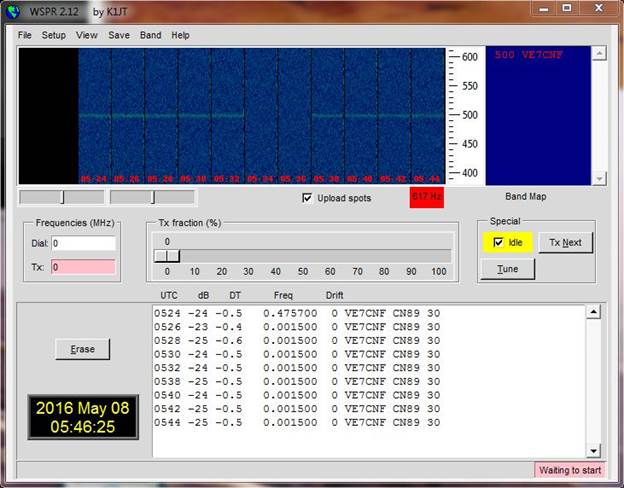Viewport: 624px width, 488px height.
Task: Click the Tx fraction slider handle
Action: coord(166,256)
